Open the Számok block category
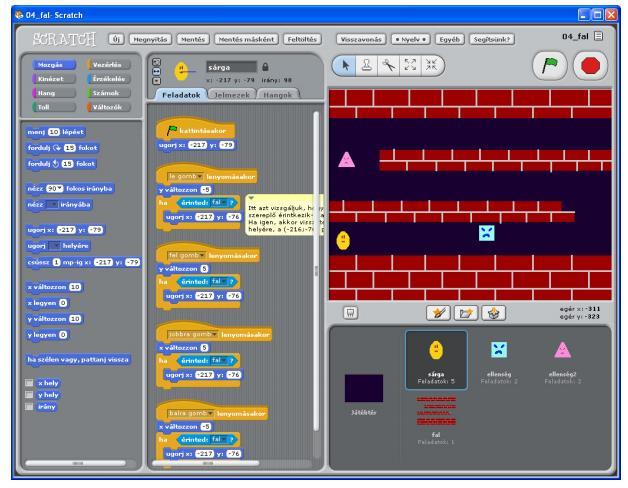 point(109,93)
